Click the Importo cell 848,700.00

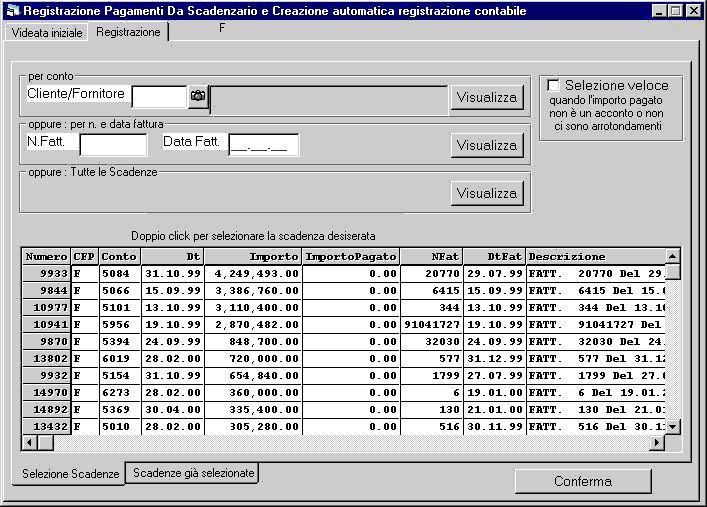(x=253, y=341)
